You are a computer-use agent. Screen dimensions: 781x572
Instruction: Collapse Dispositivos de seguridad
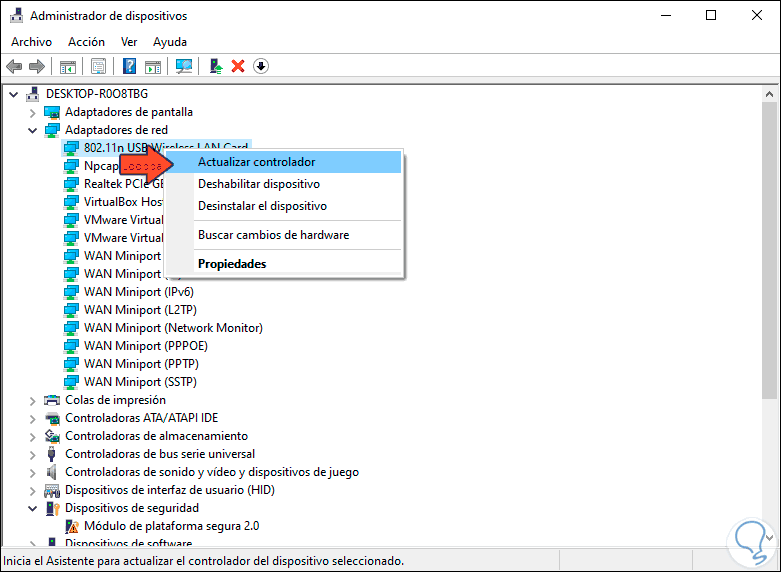[x=32, y=508]
